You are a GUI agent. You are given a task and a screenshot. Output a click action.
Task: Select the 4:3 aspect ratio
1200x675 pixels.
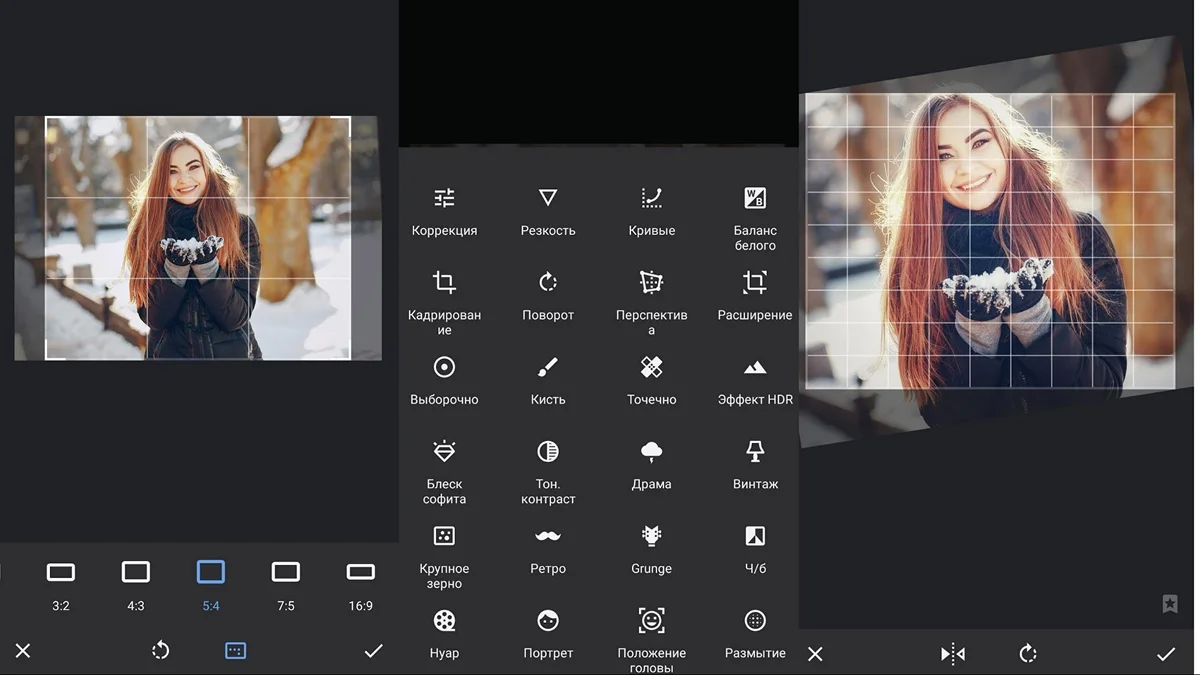136,586
